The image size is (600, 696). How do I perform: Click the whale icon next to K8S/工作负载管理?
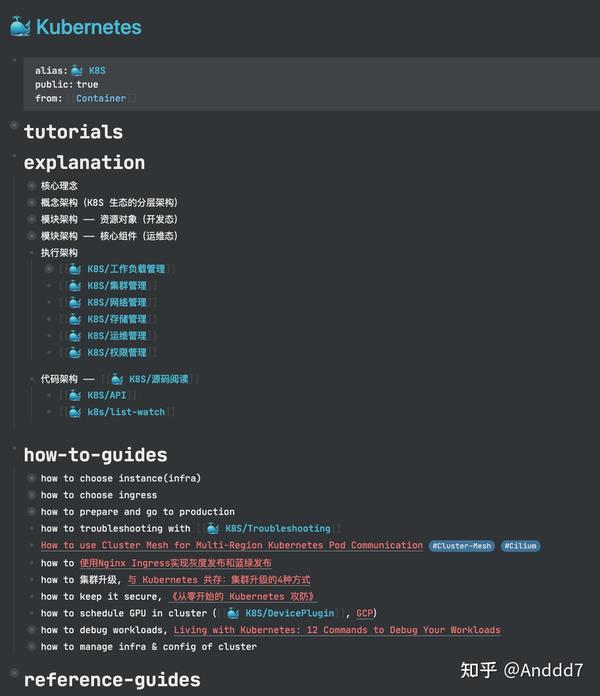point(75,269)
